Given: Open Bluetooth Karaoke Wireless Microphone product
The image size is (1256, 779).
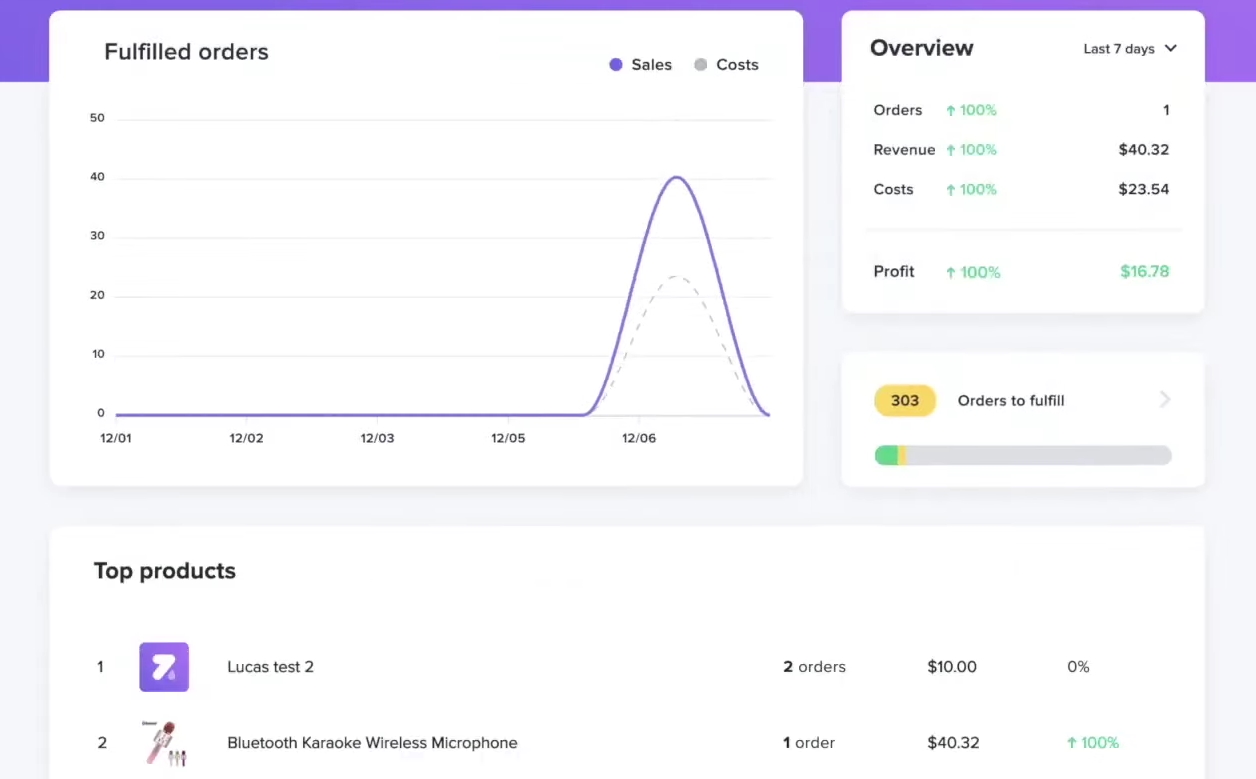Looking at the screenshot, I should click(x=372, y=743).
